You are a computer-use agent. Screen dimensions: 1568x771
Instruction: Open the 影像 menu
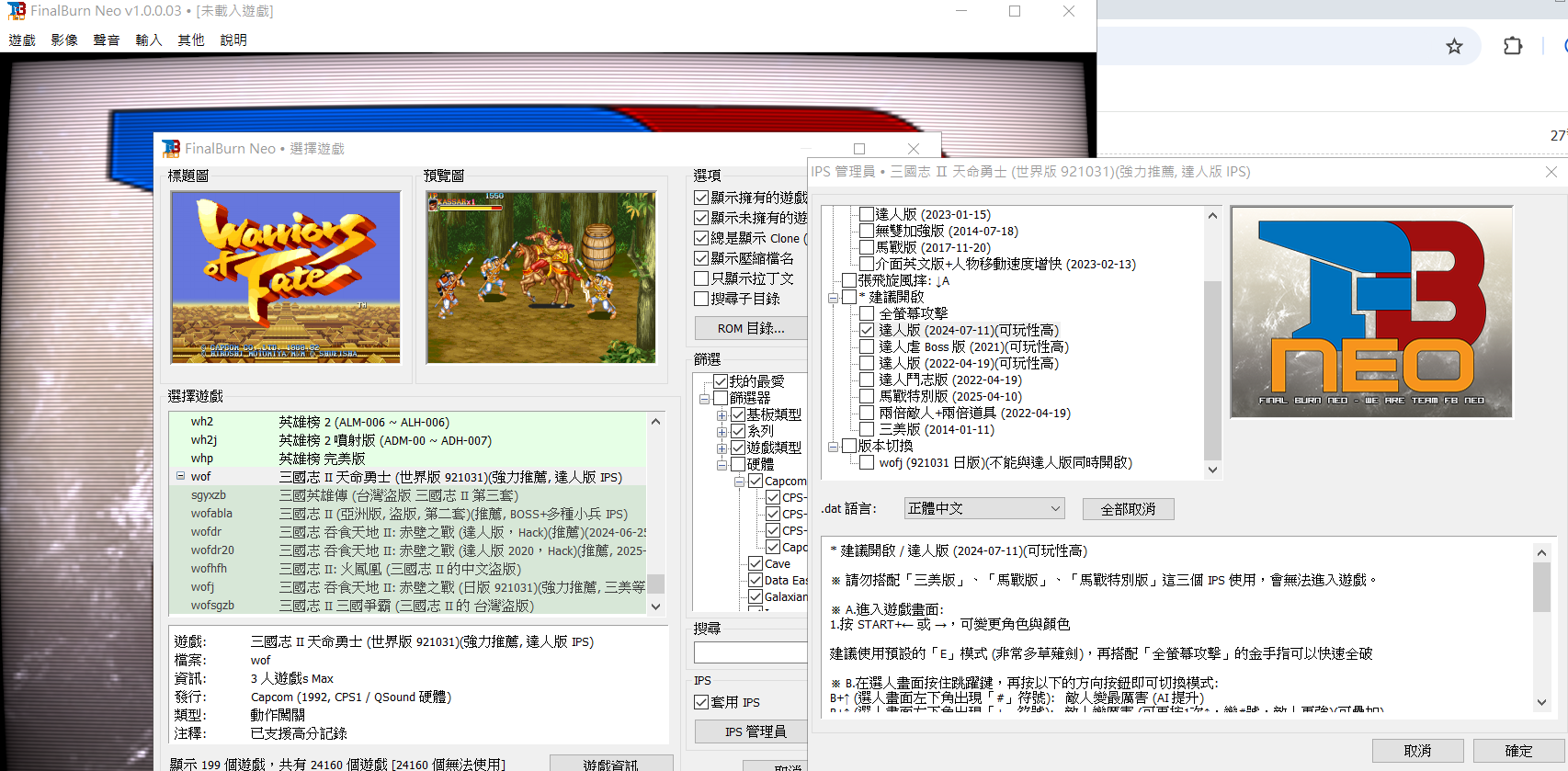[x=64, y=40]
